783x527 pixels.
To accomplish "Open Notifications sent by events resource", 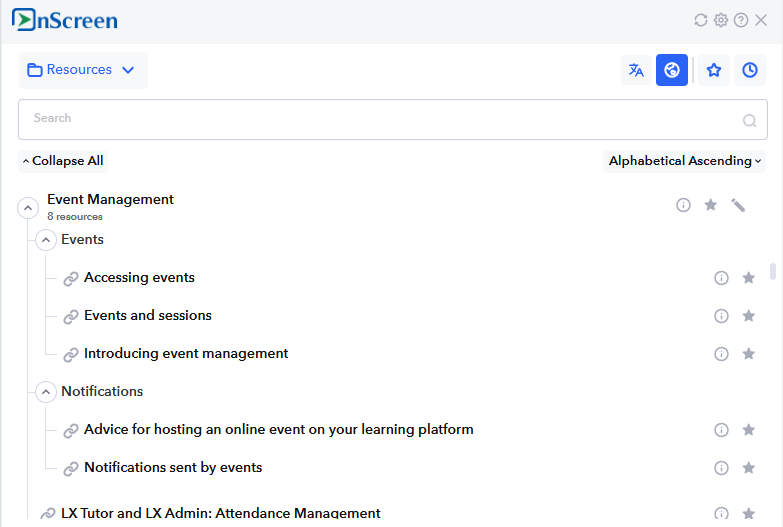I will 173,468.
